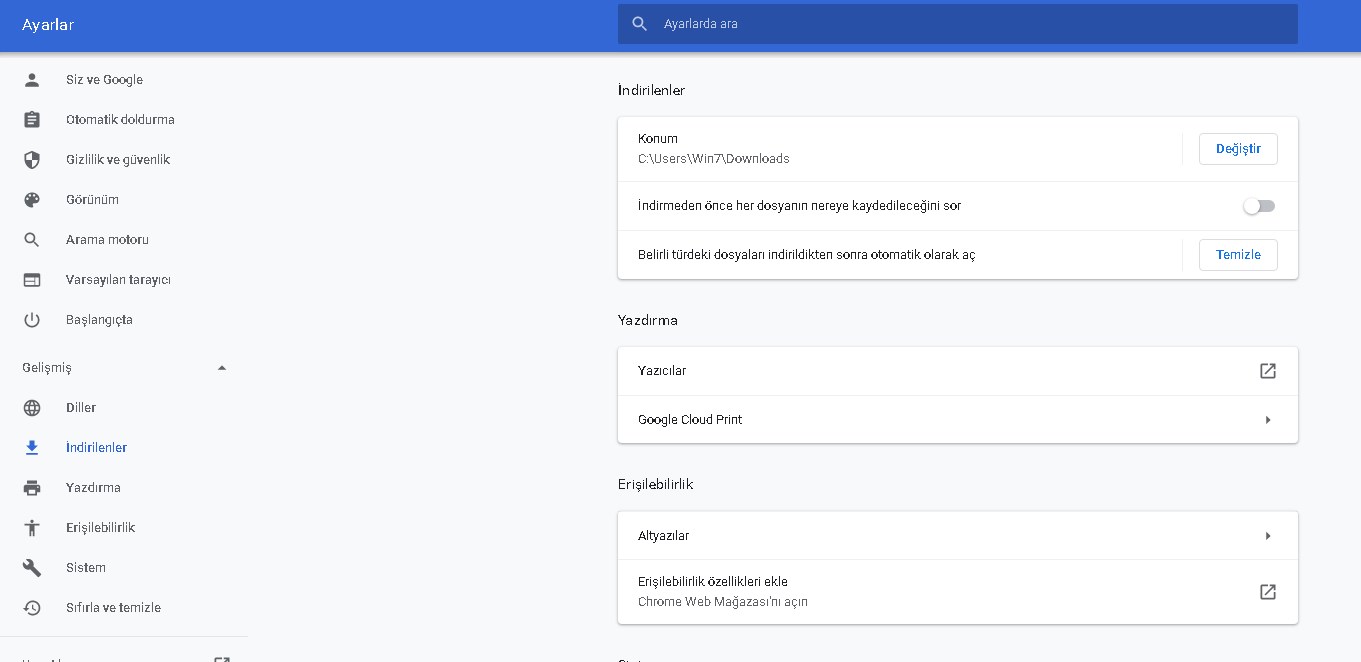Expand the Altyazılar row arrow
1361x662 pixels.
tap(1268, 536)
